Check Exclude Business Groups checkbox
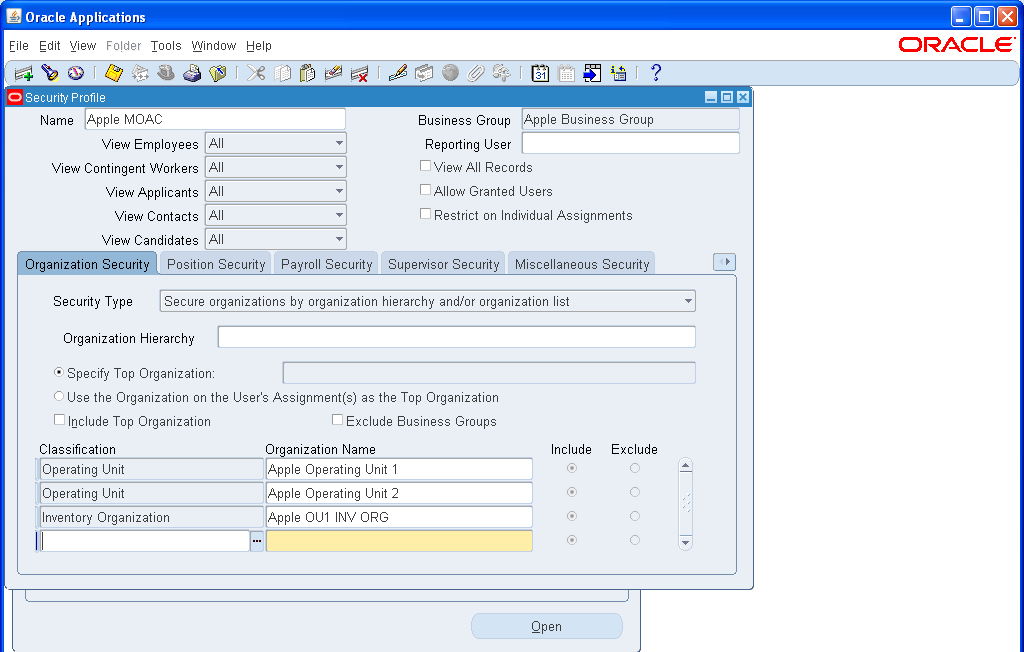This screenshot has width=1024, height=652. click(338, 420)
